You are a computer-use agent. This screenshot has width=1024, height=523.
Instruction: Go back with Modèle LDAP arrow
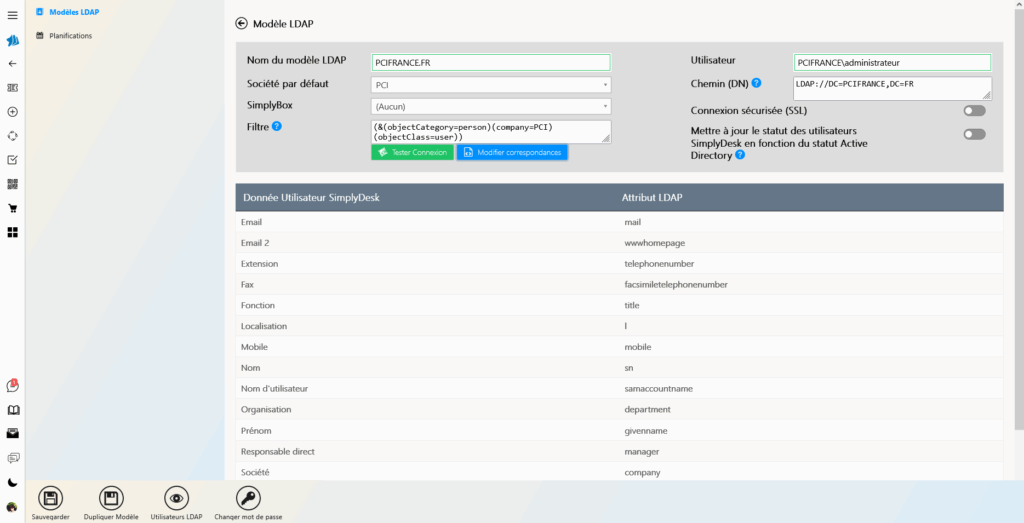tap(241, 24)
